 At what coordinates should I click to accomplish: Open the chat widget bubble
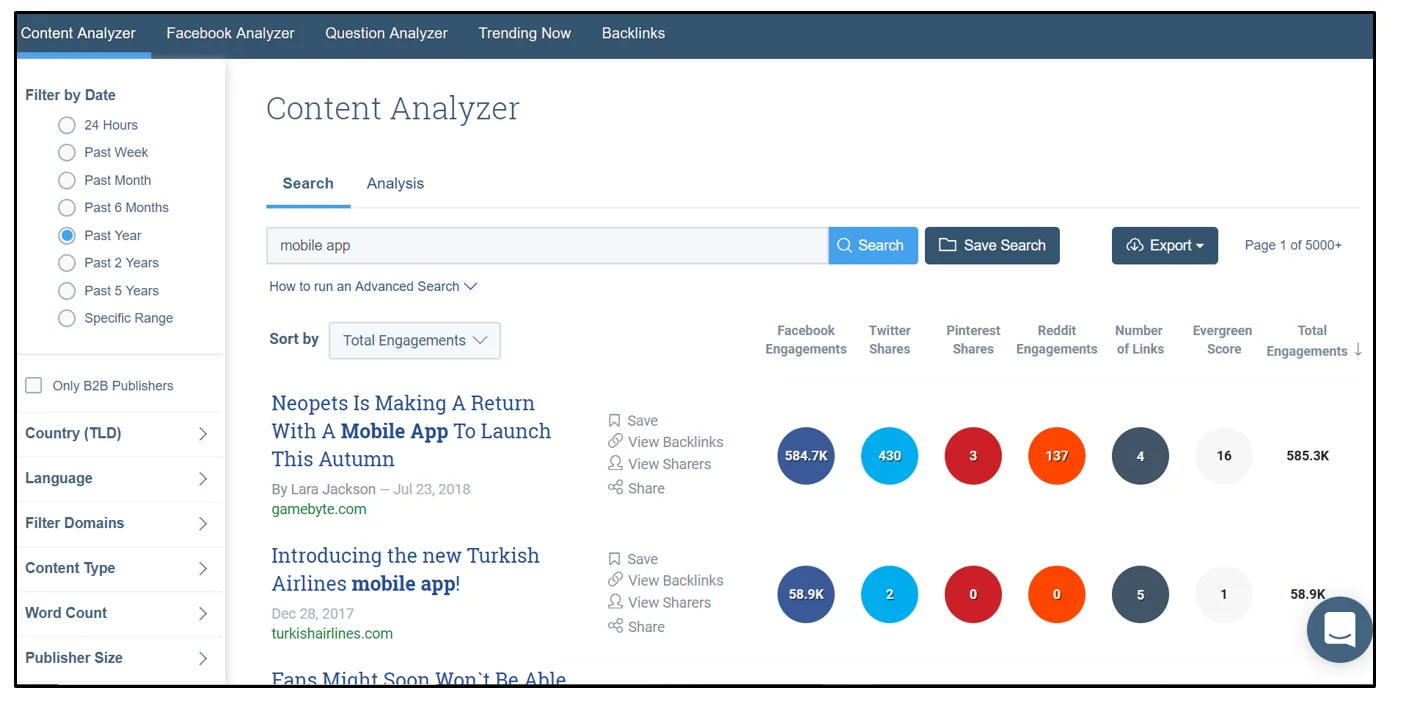coord(1339,630)
